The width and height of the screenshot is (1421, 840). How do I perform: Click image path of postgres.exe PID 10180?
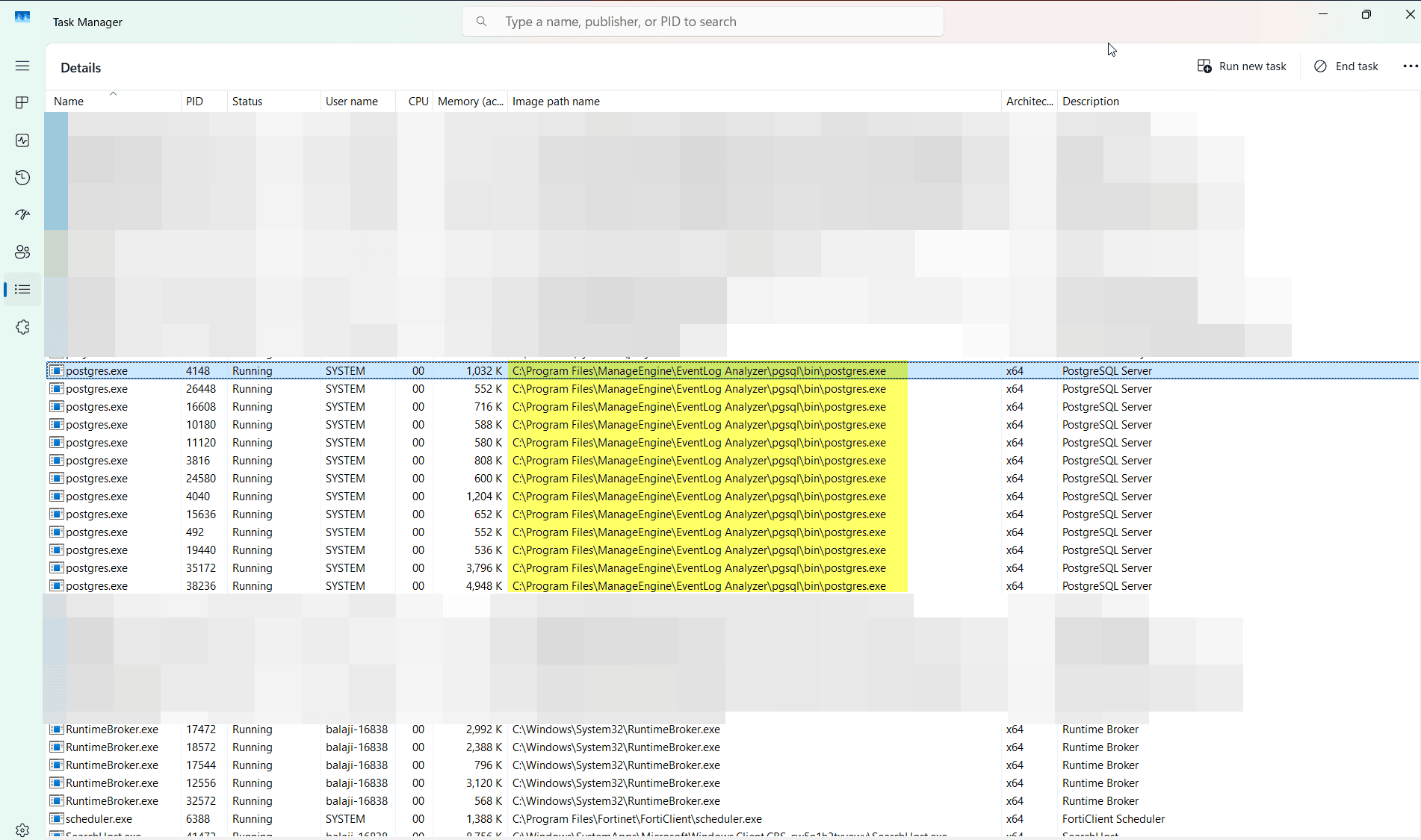[x=699, y=425]
